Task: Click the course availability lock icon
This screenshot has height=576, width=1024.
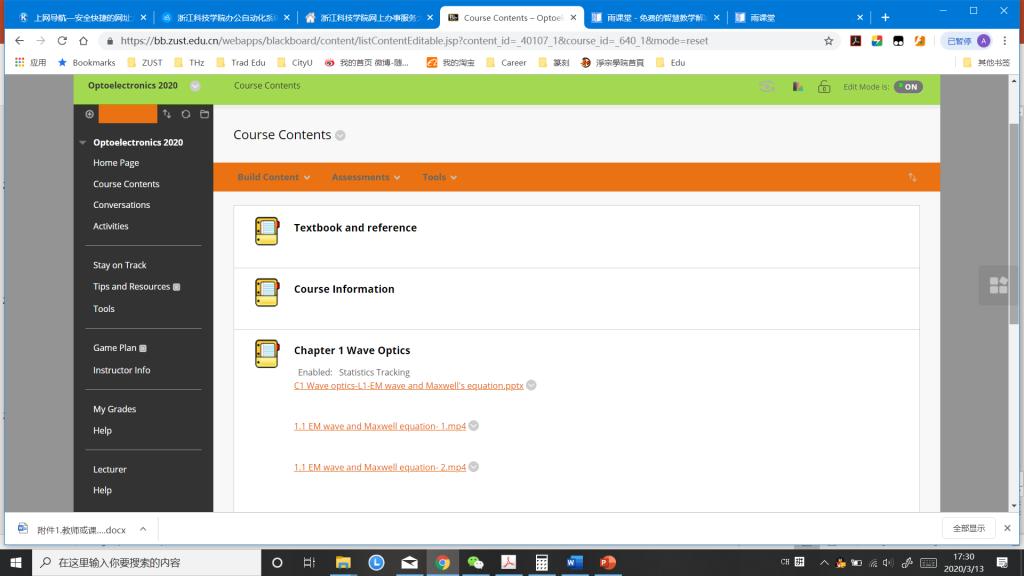Action: (x=824, y=87)
